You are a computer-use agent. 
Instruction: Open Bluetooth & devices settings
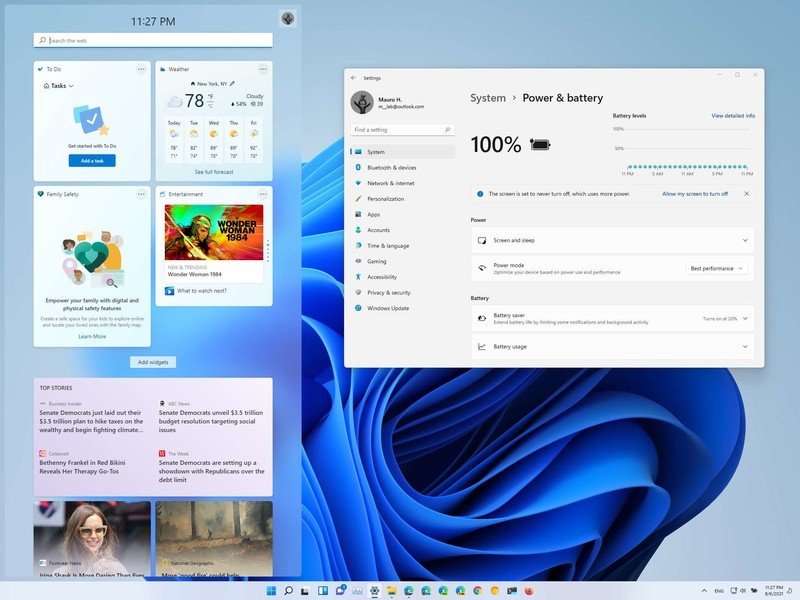(391, 167)
